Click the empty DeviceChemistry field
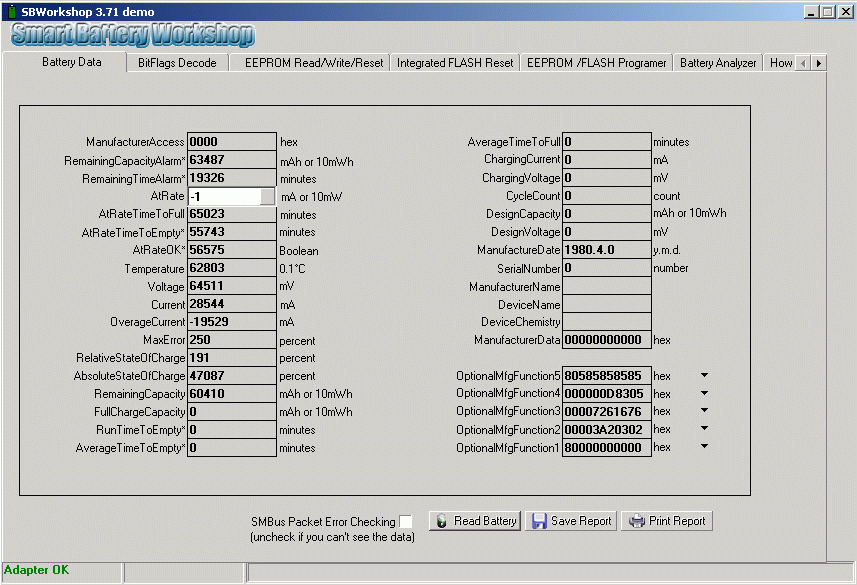857x585 pixels. (x=607, y=322)
